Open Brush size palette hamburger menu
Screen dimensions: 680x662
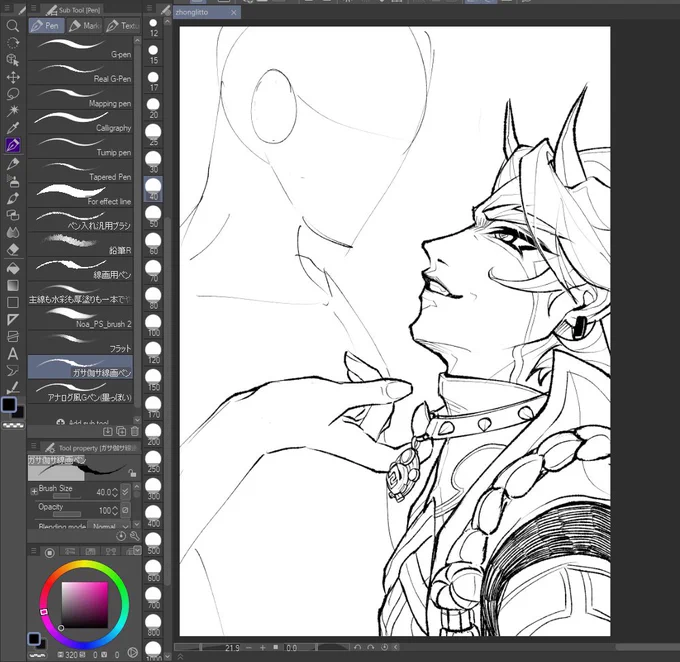[x=149, y=8]
